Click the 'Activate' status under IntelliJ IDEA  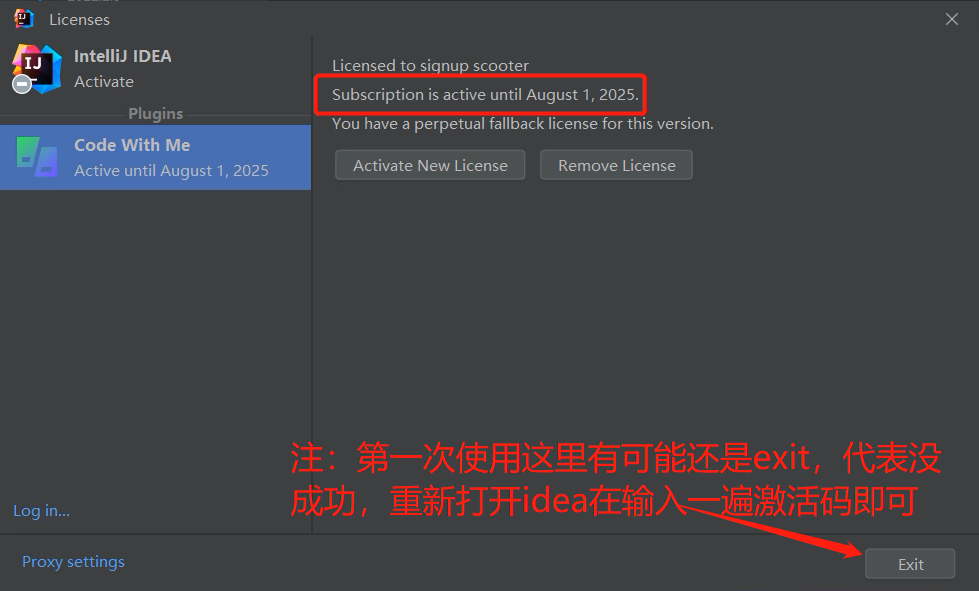(x=104, y=82)
